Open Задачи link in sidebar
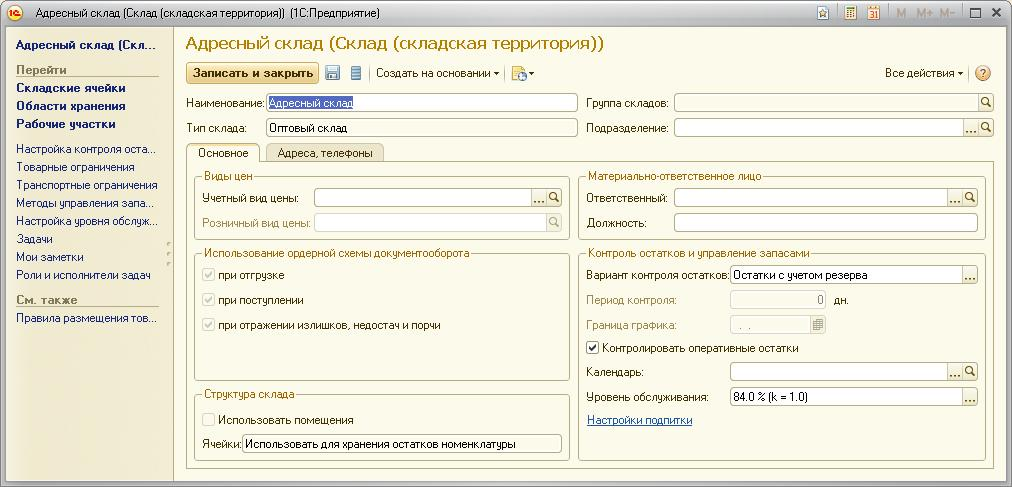The width and height of the screenshot is (1012, 487). tap(34, 239)
